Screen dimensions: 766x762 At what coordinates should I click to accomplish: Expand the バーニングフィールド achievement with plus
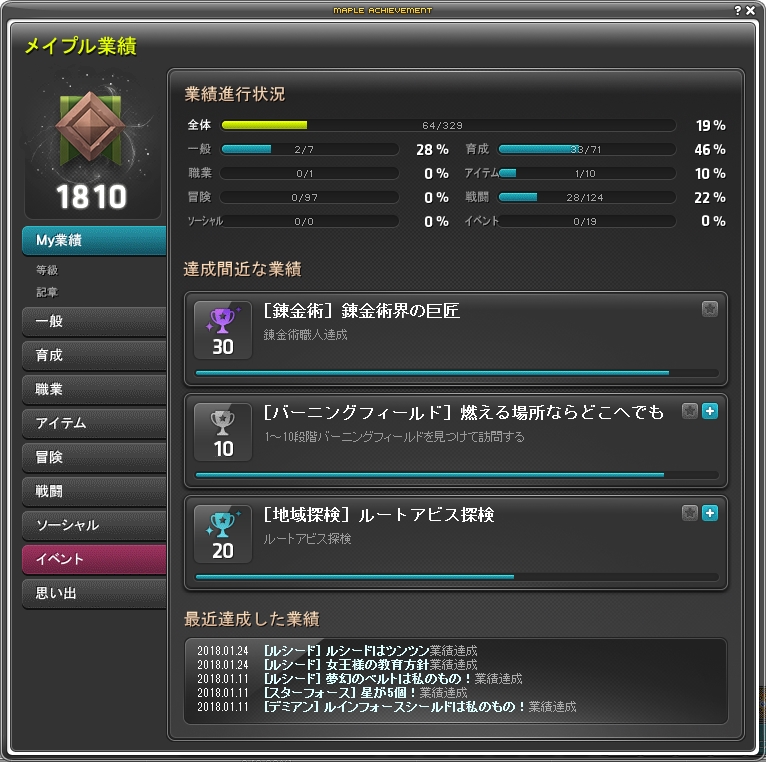click(x=710, y=411)
